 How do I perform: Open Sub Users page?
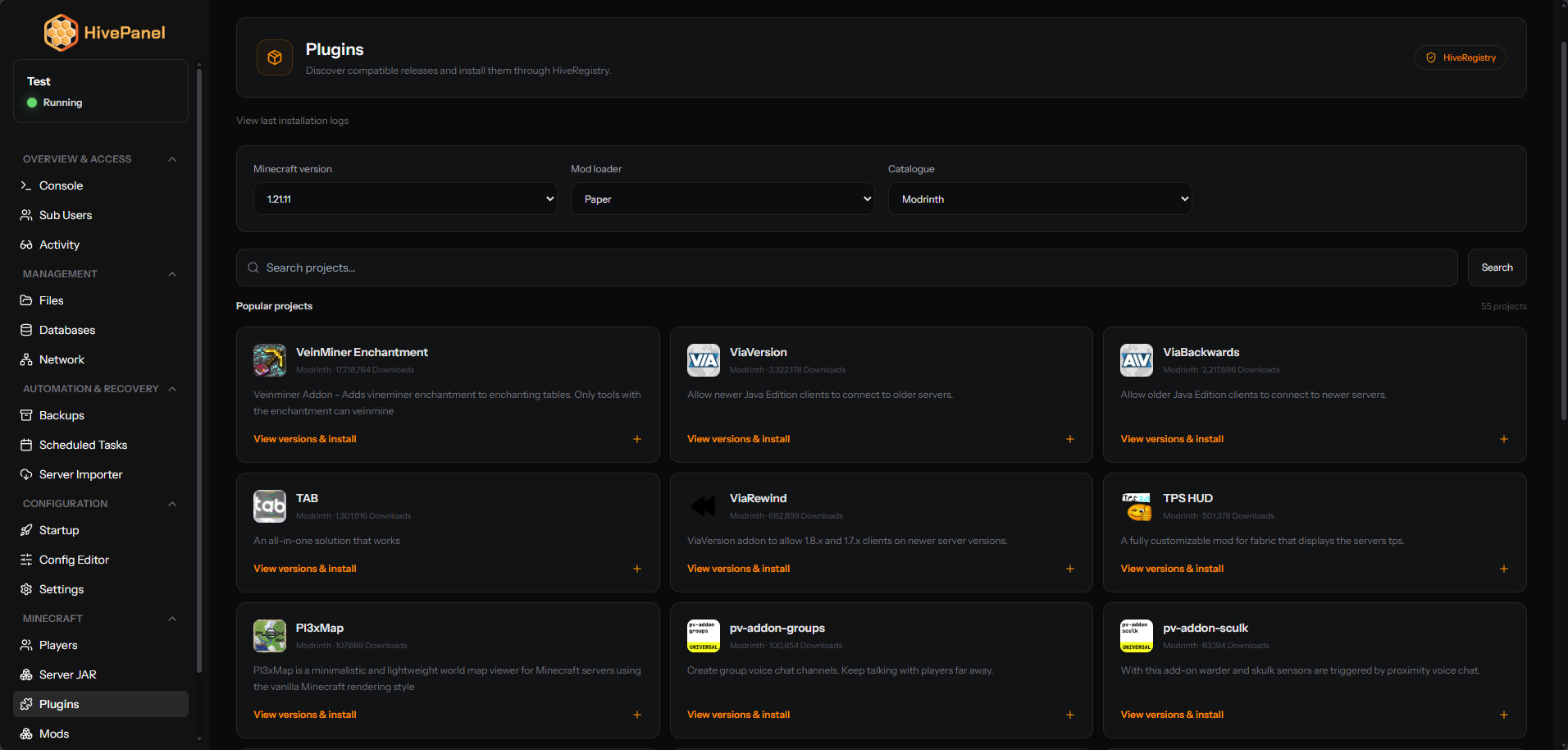pos(101,215)
